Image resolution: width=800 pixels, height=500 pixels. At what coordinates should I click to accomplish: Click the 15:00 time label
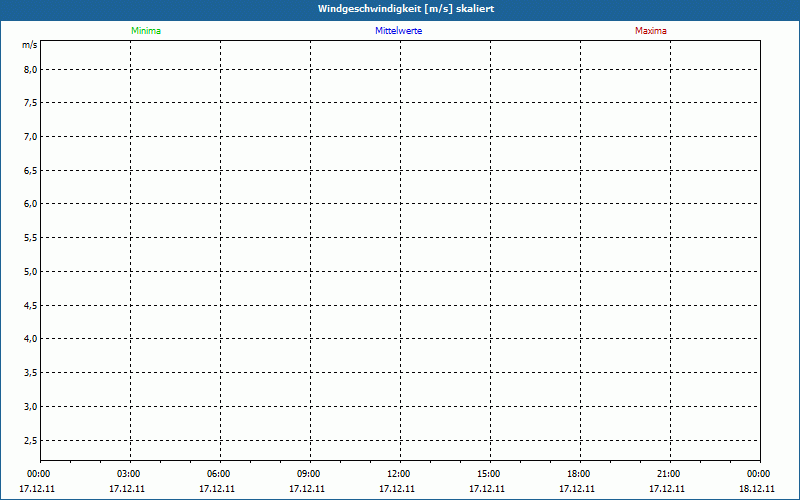489,474
